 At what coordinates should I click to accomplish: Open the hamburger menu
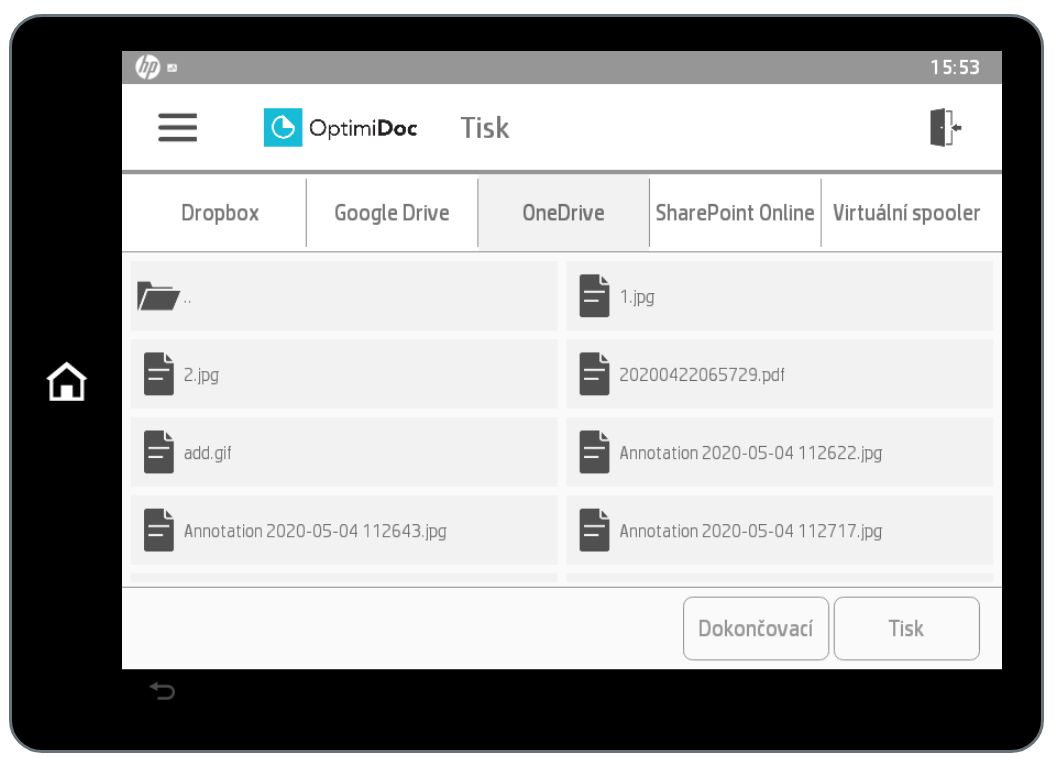[x=177, y=127]
